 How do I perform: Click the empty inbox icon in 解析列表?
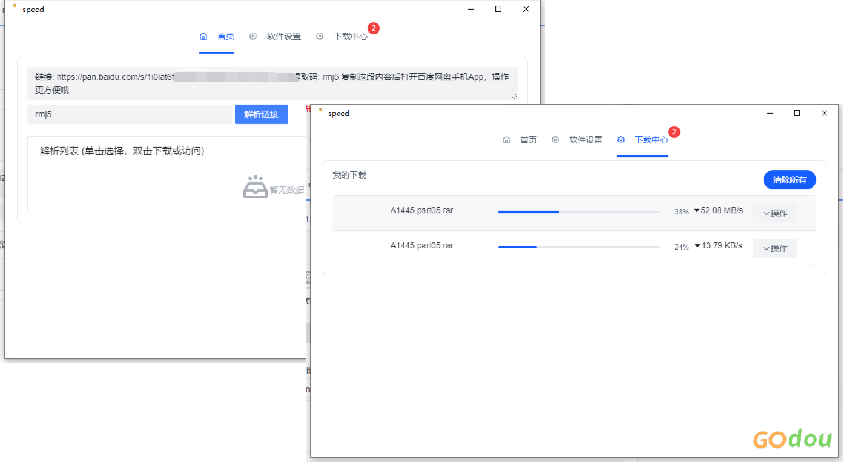(255, 187)
